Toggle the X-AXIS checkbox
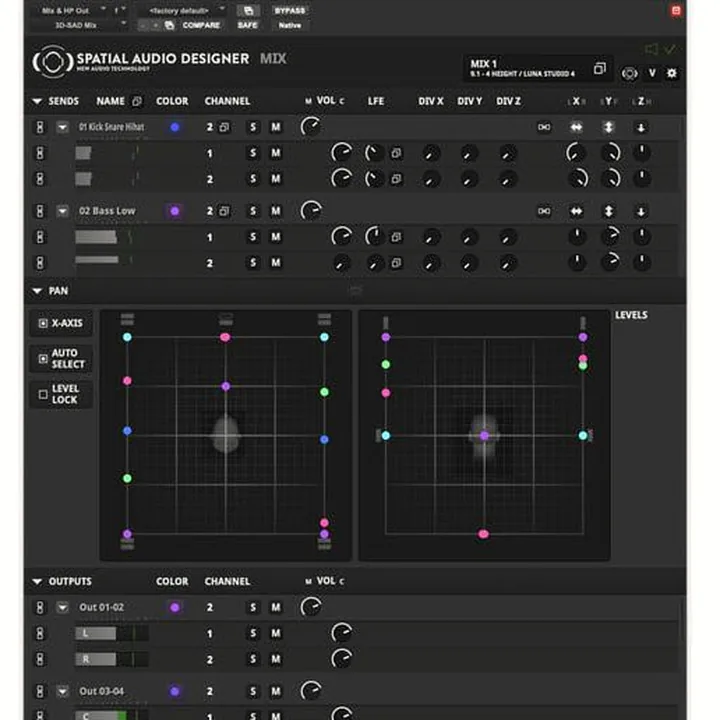720x720 pixels. [43, 323]
